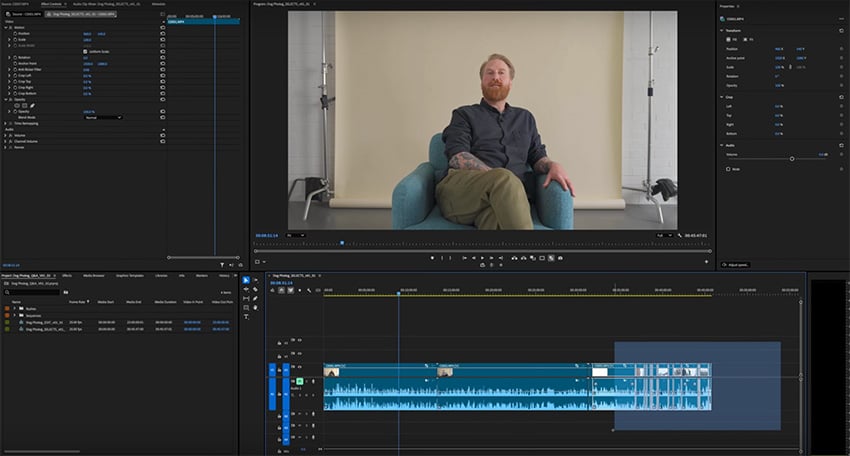Select the Razor tool
The height and width of the screenshot is (456, 850).
point(255,289)
